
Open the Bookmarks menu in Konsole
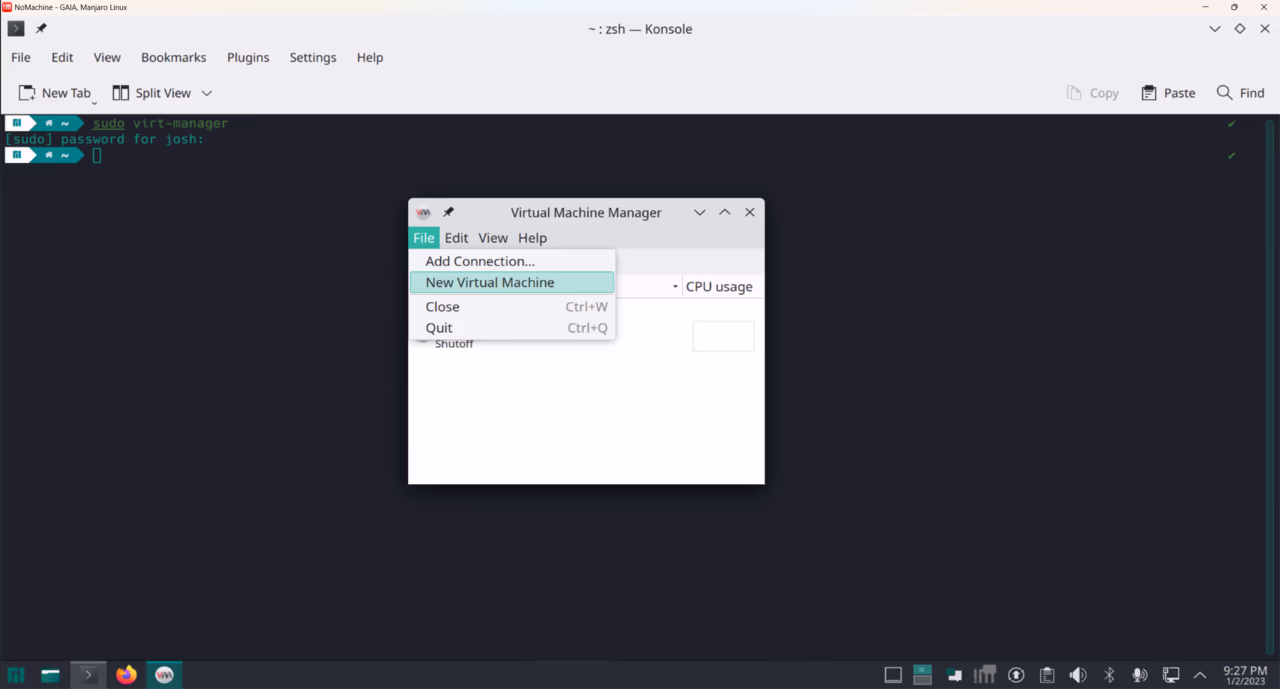(173, 57)
